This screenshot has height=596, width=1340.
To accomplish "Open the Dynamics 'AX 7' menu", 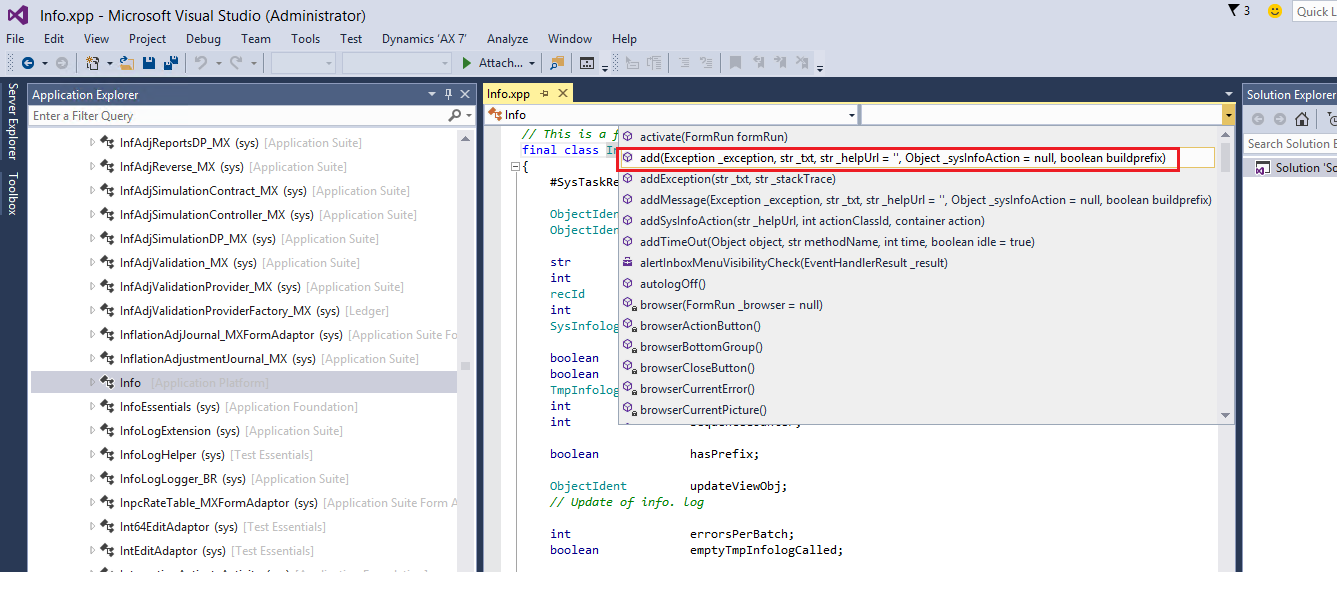I will [423, 39].
